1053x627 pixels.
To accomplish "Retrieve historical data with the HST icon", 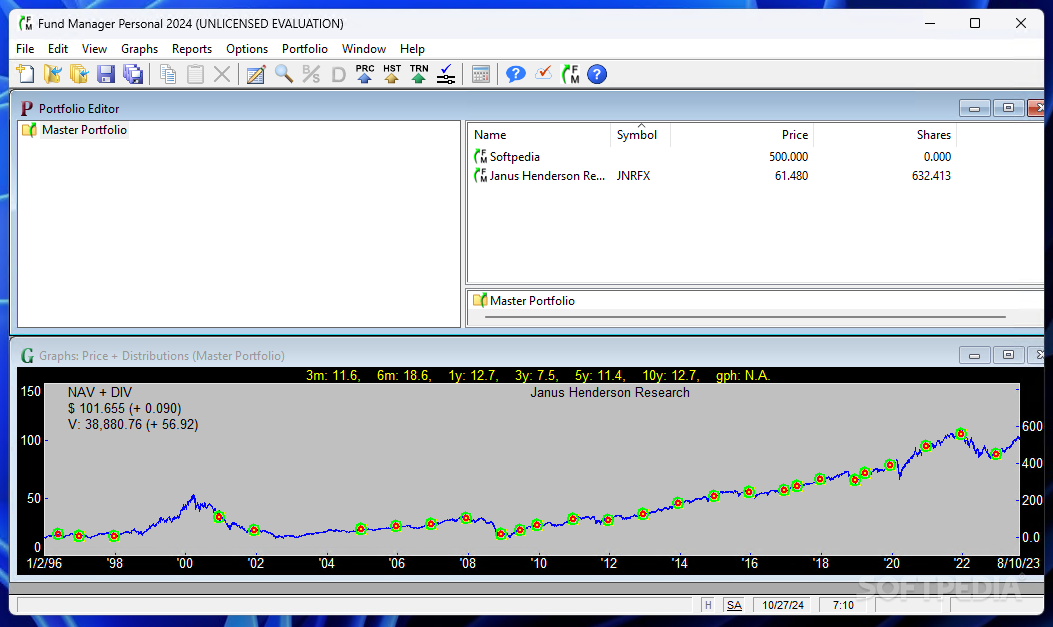I will tap(392, 74).
